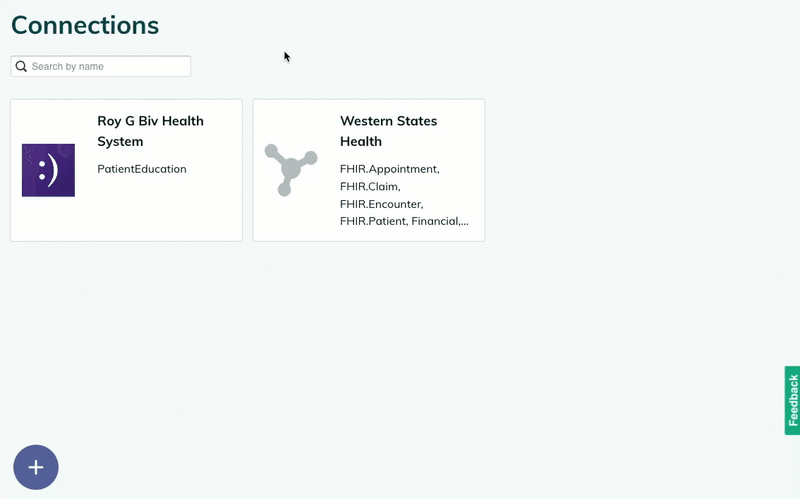Click the FHIR.Patient text

[372, 221]
